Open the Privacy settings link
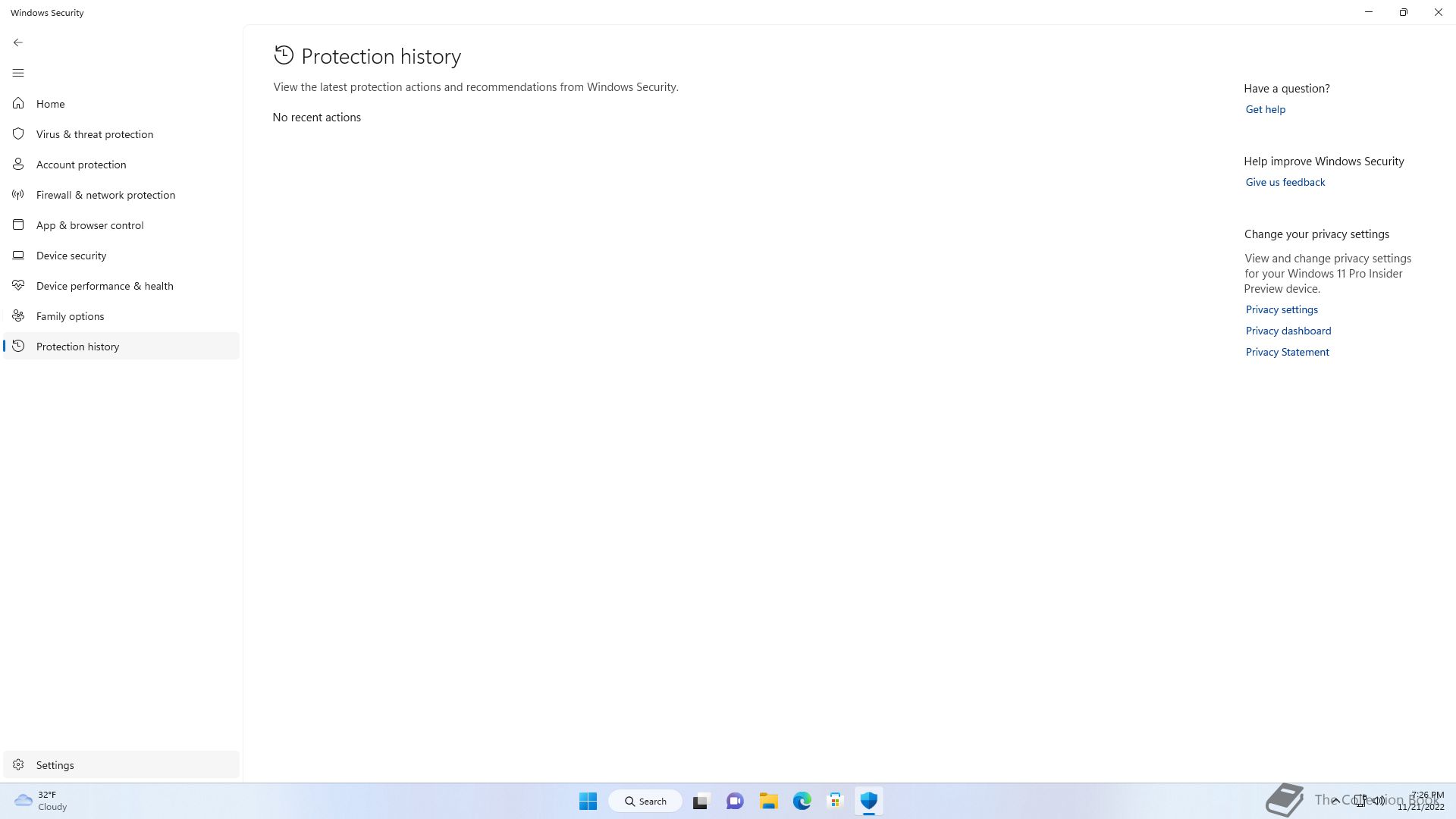 click(x=1282, y=309)
